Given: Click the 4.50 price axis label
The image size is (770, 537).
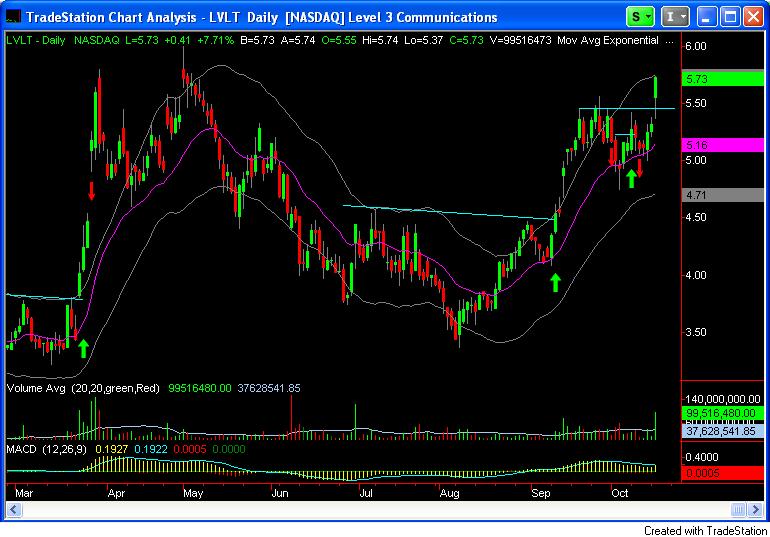Looking at the screenshot, I should (x=696, y=217).
